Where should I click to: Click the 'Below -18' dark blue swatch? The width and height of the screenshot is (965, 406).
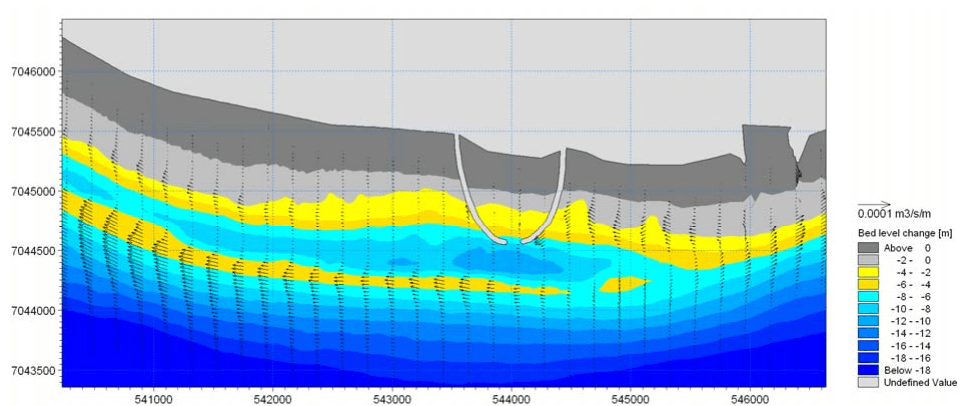867,371
